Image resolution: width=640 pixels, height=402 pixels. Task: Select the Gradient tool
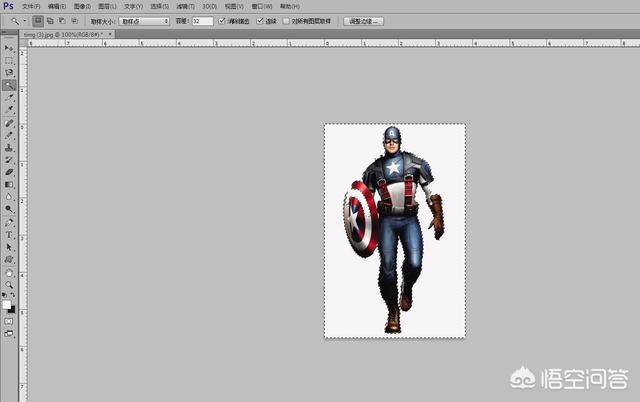click(x=9, y=184)
